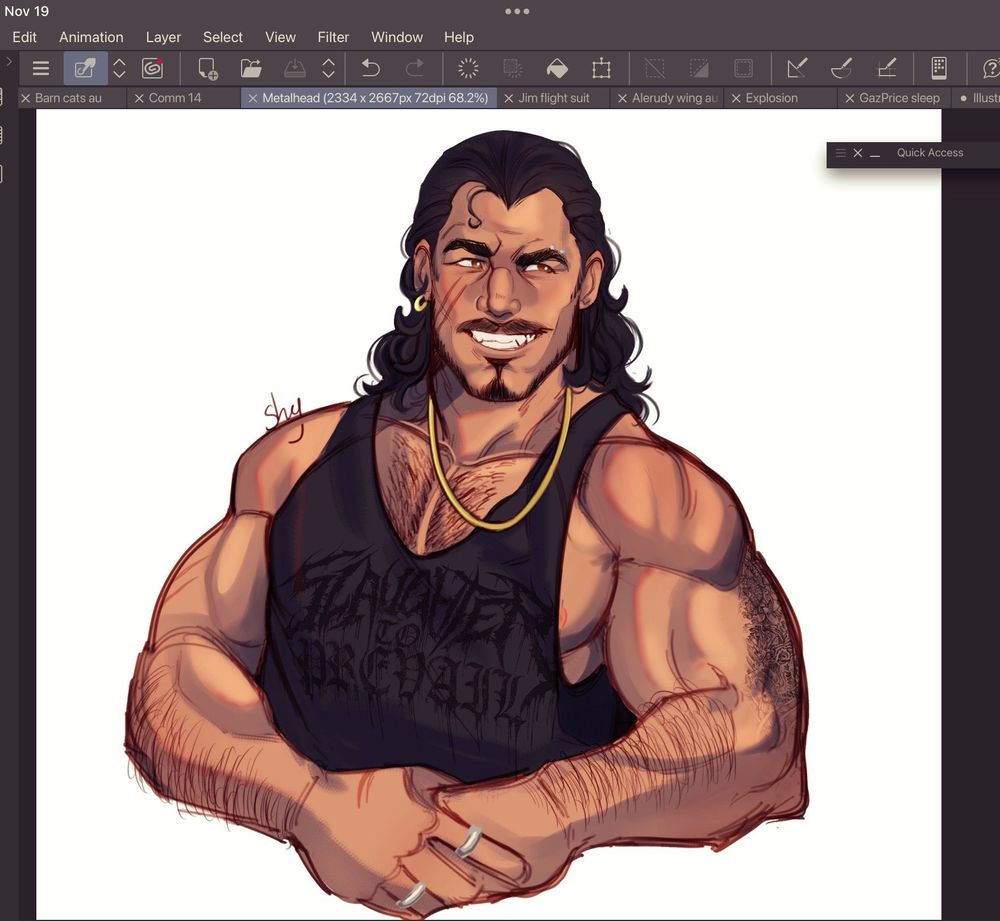This screenshot has width=1000, height=921.
Task: Open the View menu
Action: coord(280,38)
